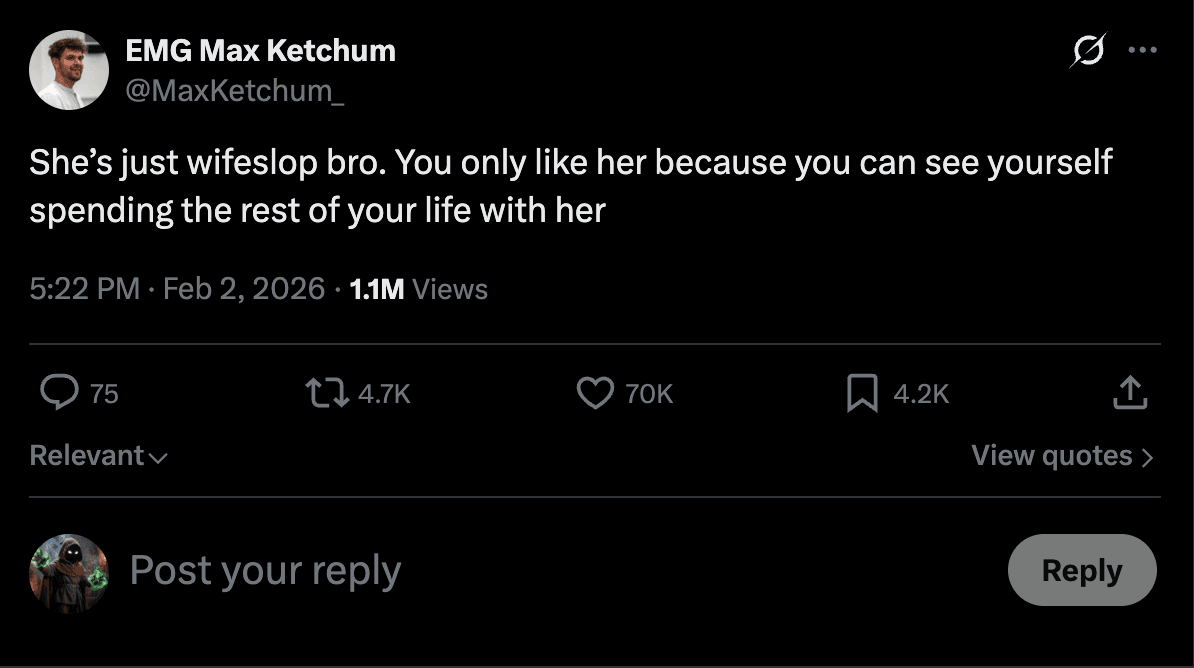
Task: Toggle the like state off the heart
Action: click(x=594, y=394)
